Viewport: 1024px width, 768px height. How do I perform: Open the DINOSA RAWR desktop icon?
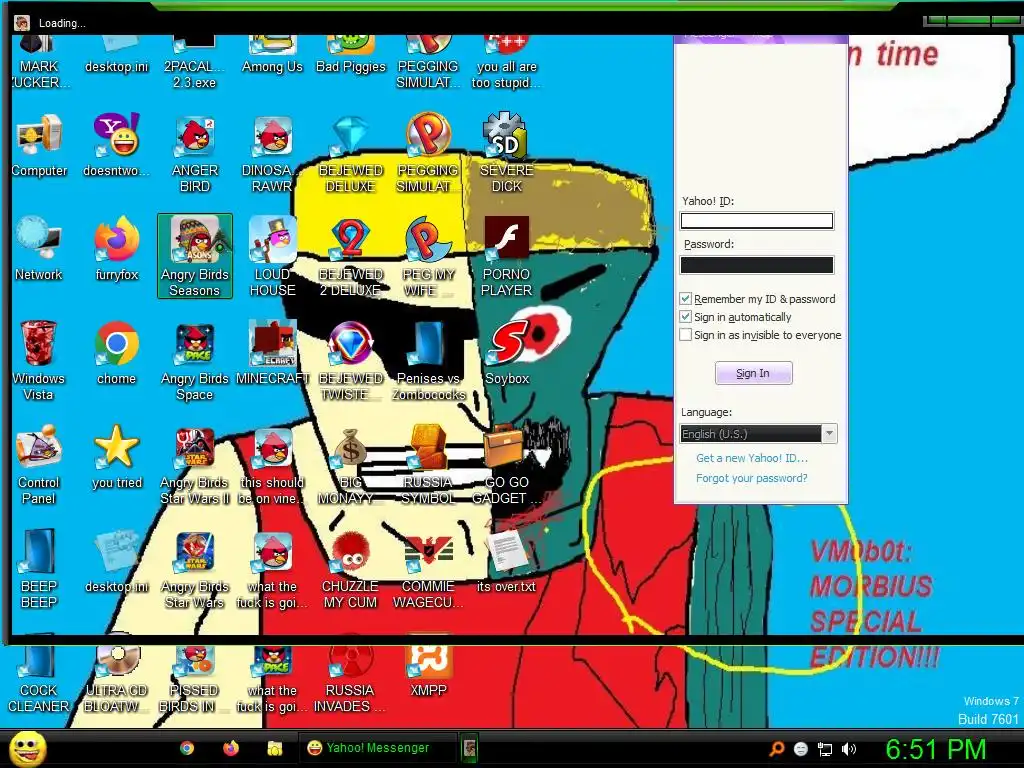pyautogui.click(x=272, y=153)
